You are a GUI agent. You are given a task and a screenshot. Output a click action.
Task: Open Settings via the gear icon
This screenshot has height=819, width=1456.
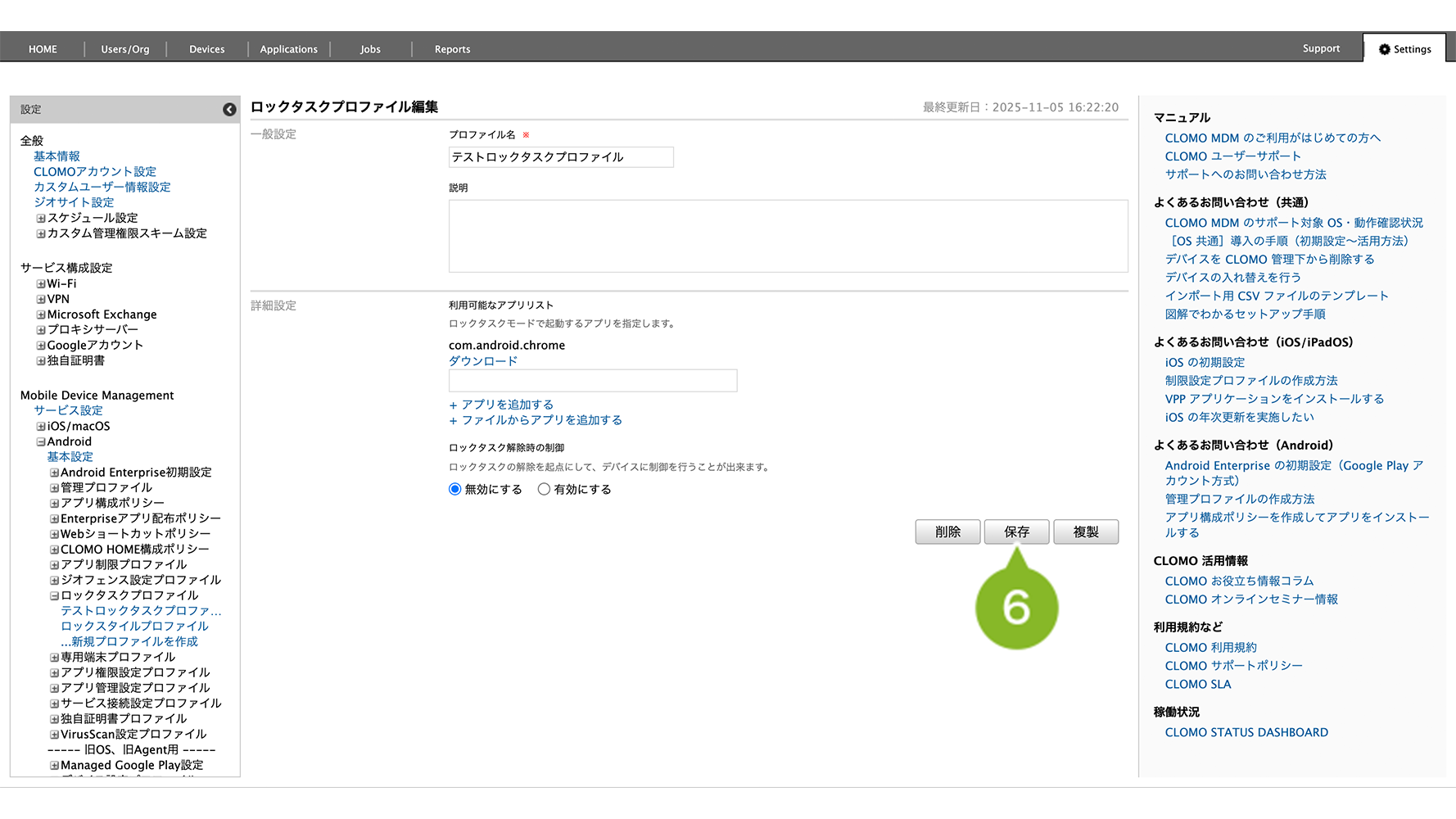(1384, 49)
